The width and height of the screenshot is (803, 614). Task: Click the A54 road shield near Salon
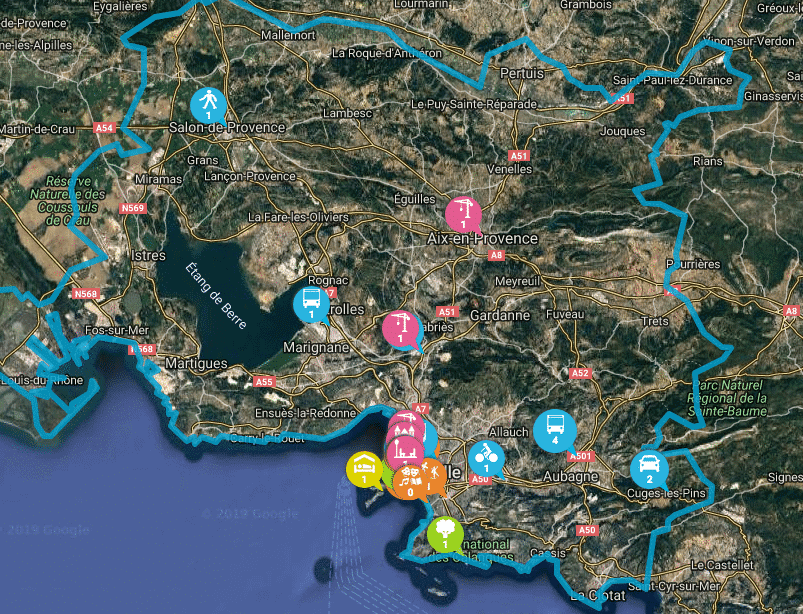point(104,128)
